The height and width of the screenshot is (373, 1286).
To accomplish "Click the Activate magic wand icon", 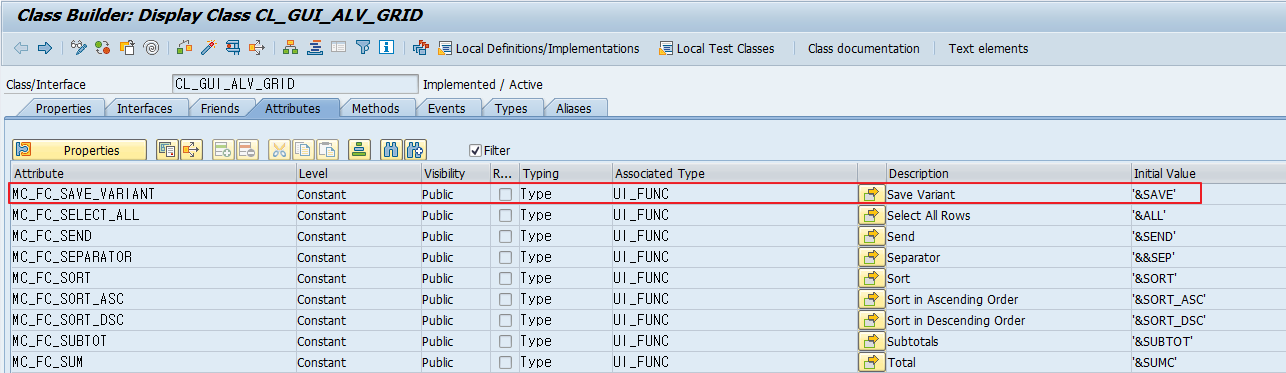I will [x=209, y=48].
